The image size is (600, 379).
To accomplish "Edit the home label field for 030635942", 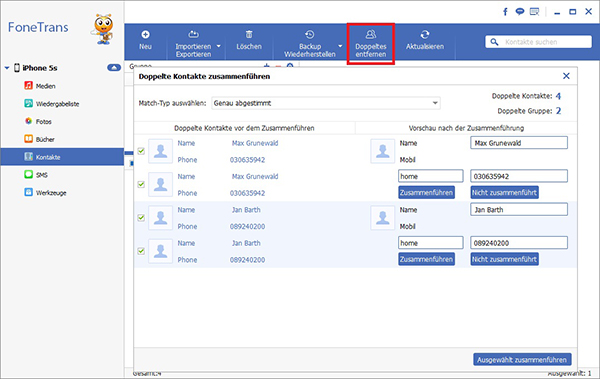I will point(430,176).
